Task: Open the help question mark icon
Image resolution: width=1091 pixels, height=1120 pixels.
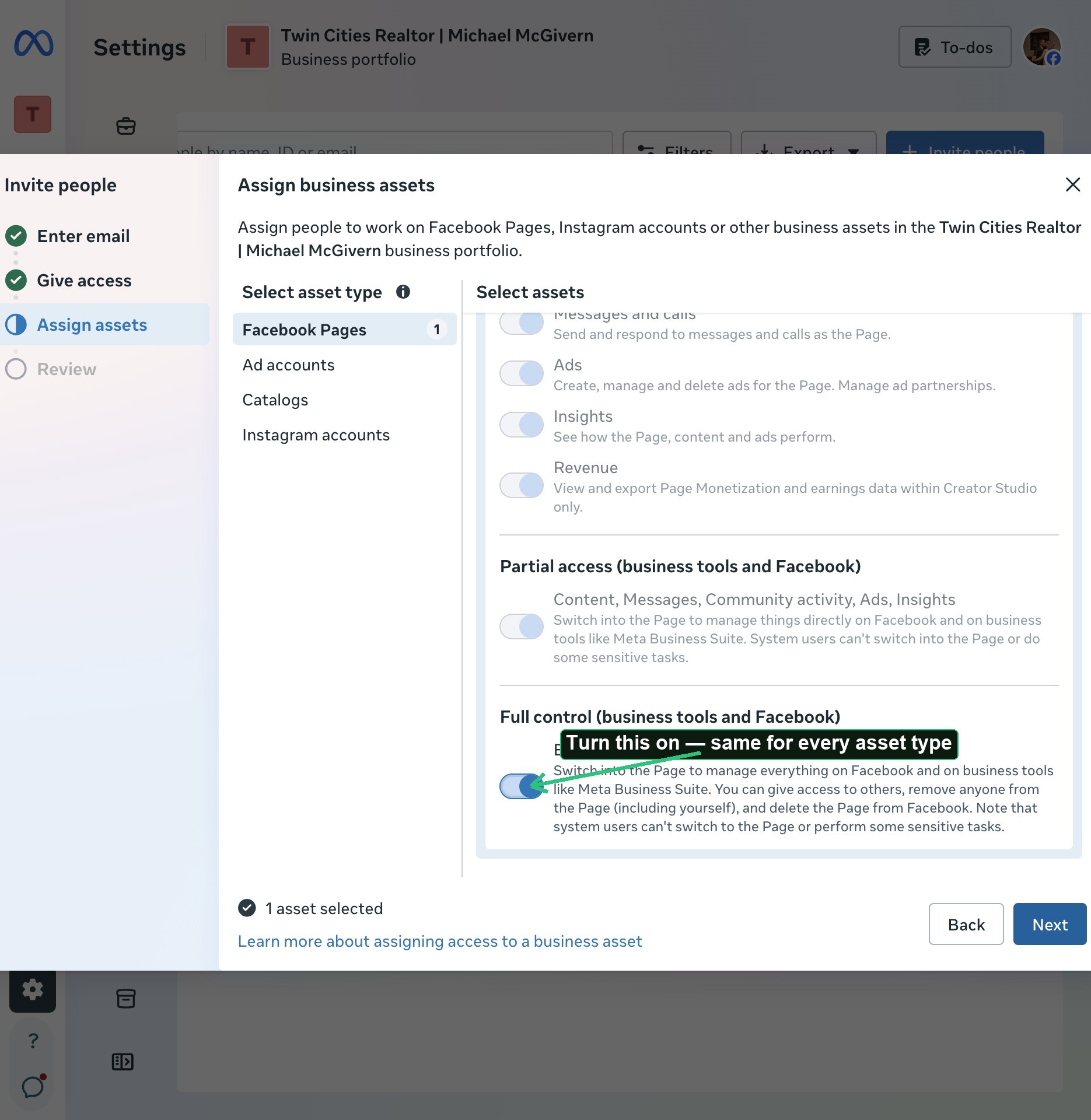Action: click(x=33, y=1041)
